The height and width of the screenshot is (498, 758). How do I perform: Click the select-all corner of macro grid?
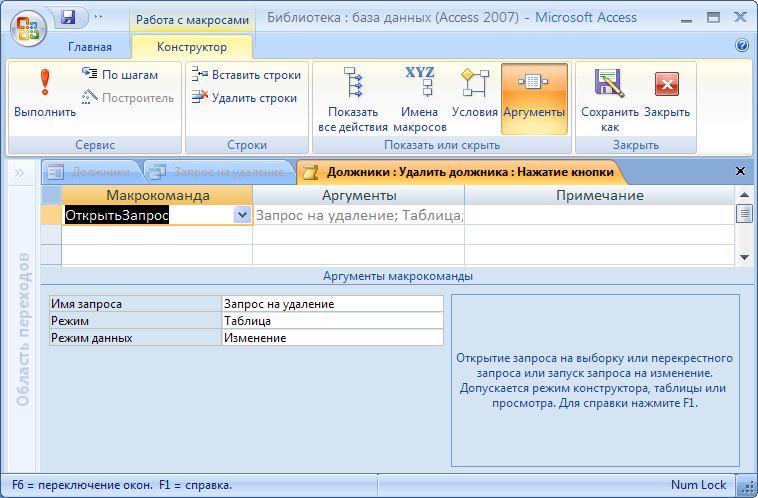[x=51, y=195]
